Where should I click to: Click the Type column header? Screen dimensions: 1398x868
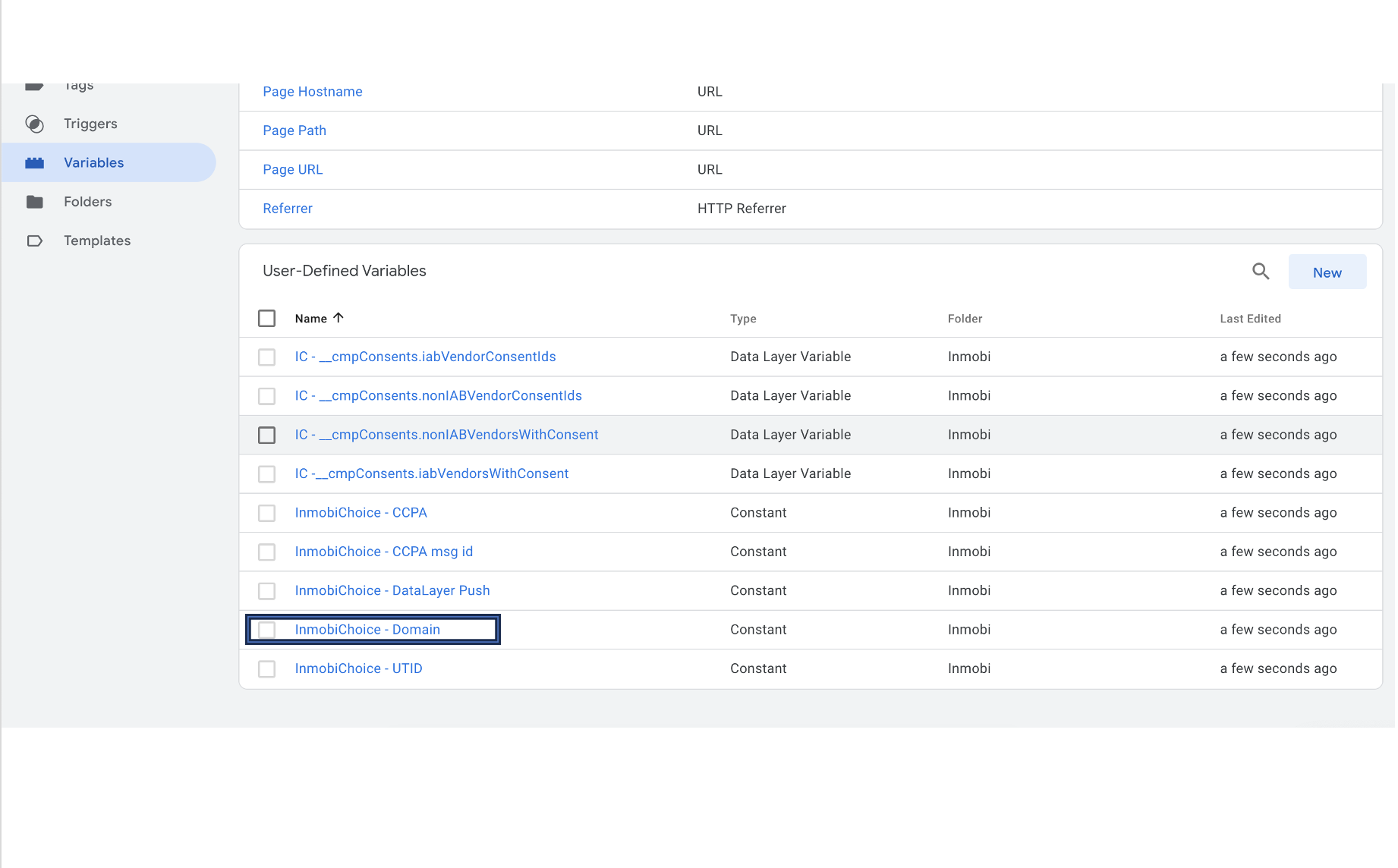[x=743, y=319]
